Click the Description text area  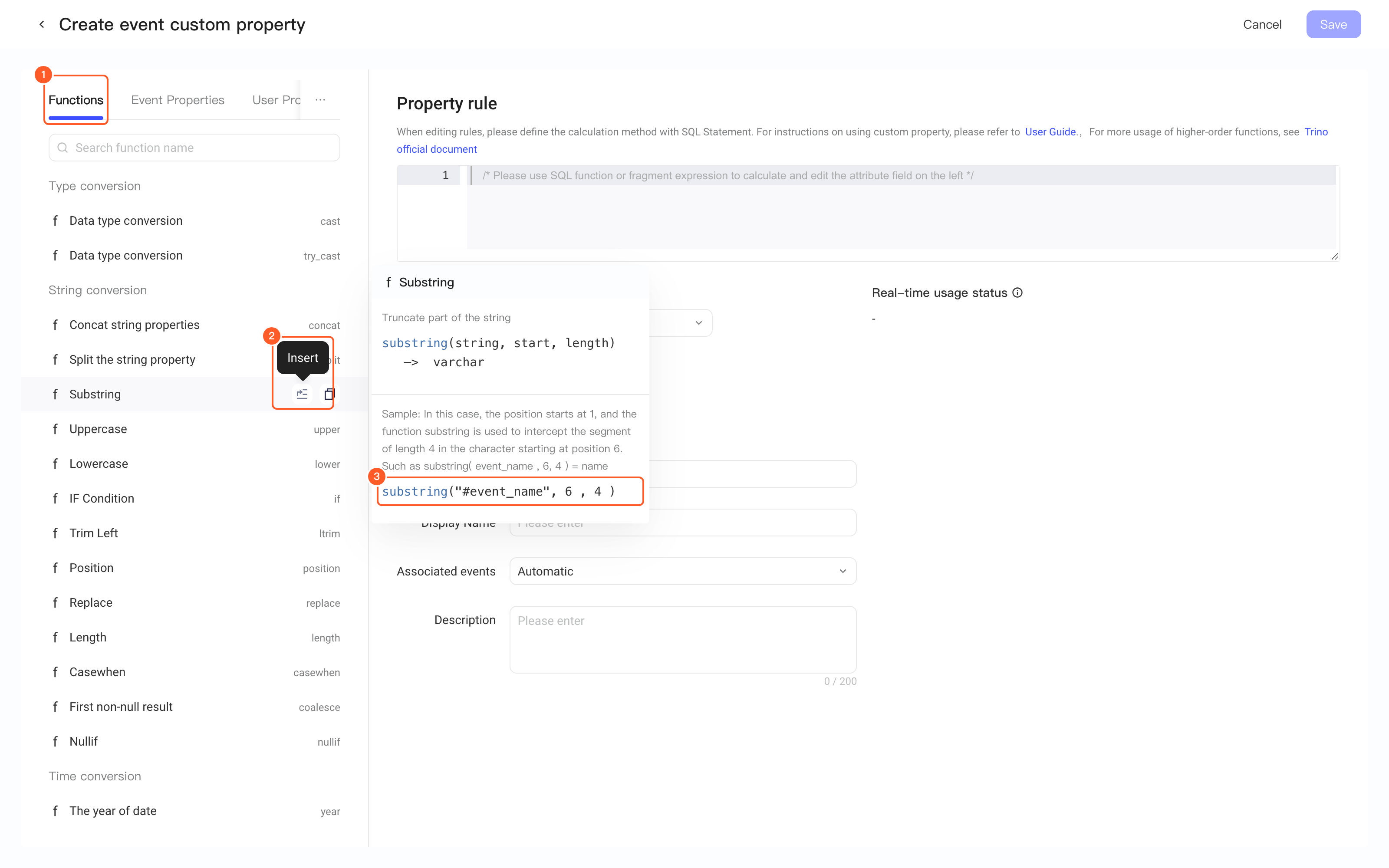[x=682, y=640]
